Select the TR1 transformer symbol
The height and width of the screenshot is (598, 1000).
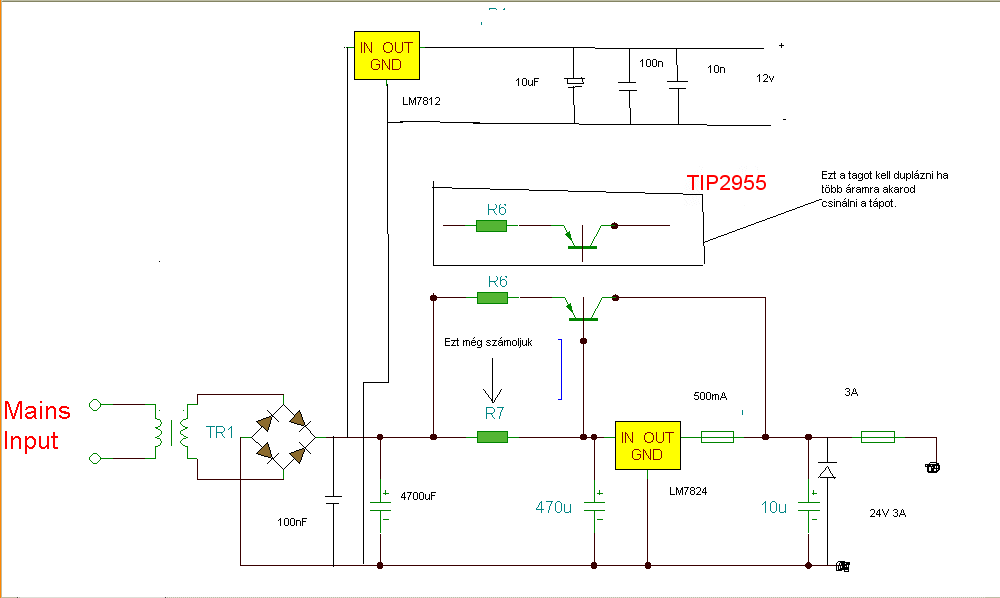(x=170, y=432)
